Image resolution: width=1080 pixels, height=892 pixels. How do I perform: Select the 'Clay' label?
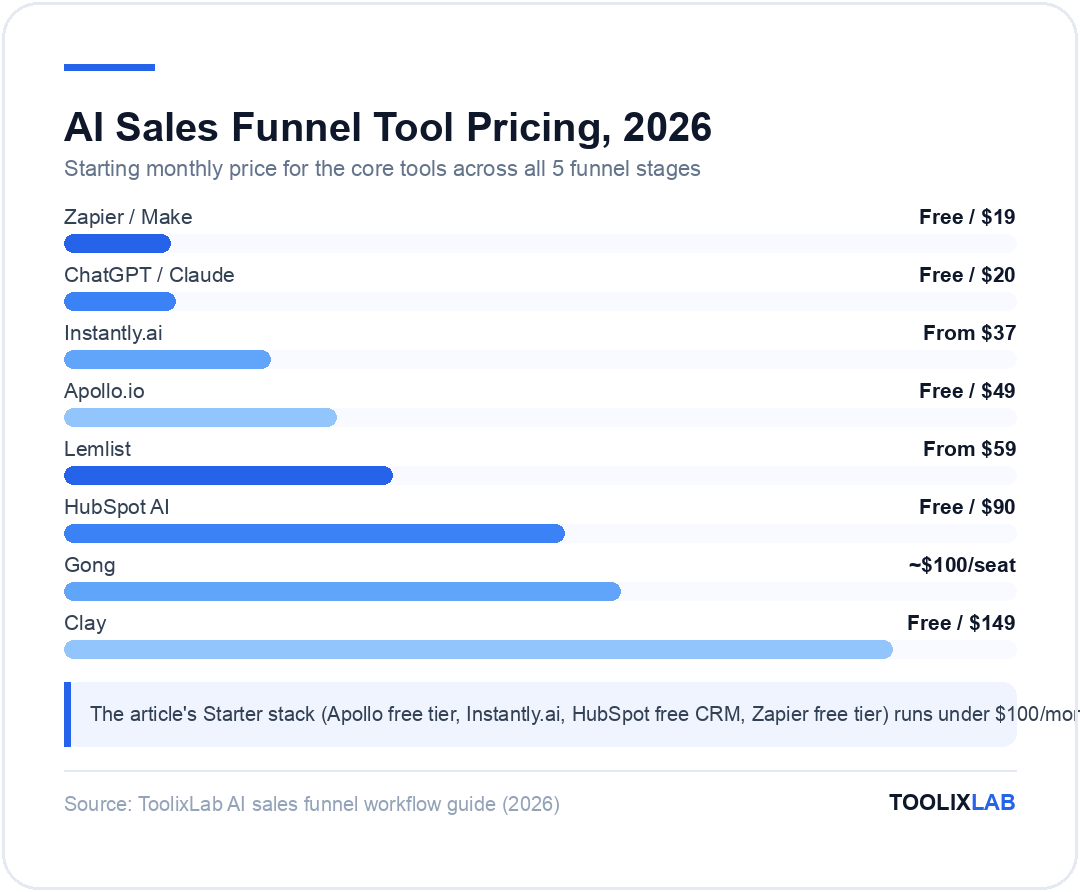85,623
